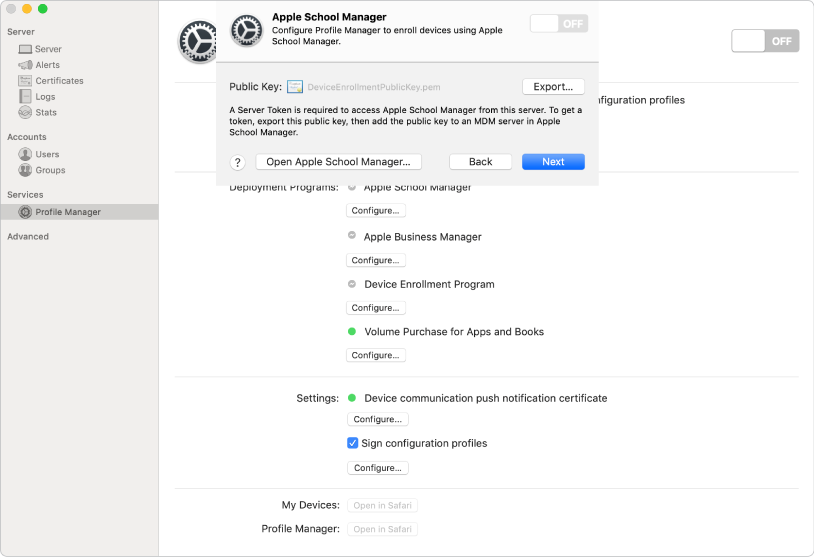Collapse the Services sidebar section
This screenshot has height=559, width=814.
click(x=25, y=195)
